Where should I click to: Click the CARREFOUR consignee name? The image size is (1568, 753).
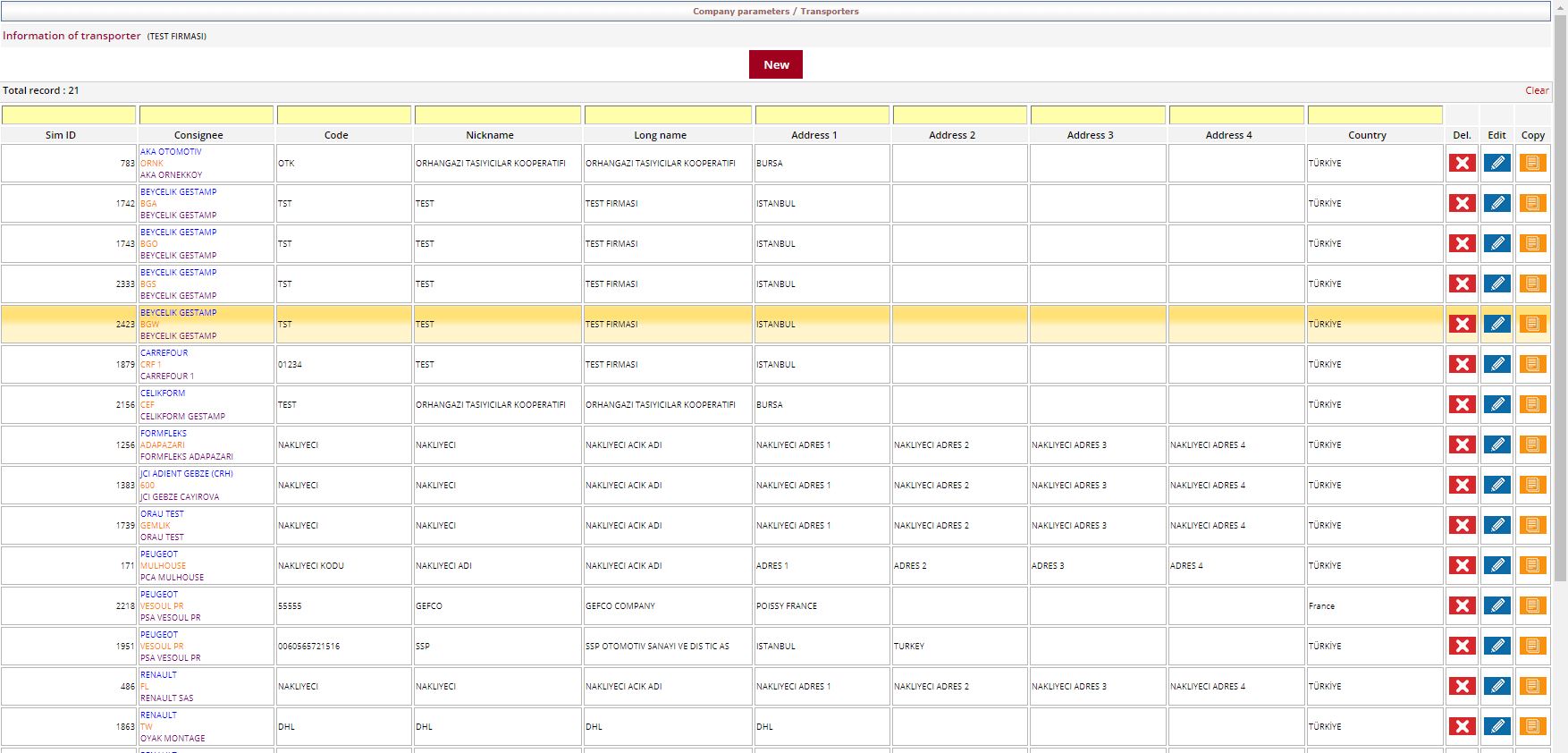coord(164,353)
